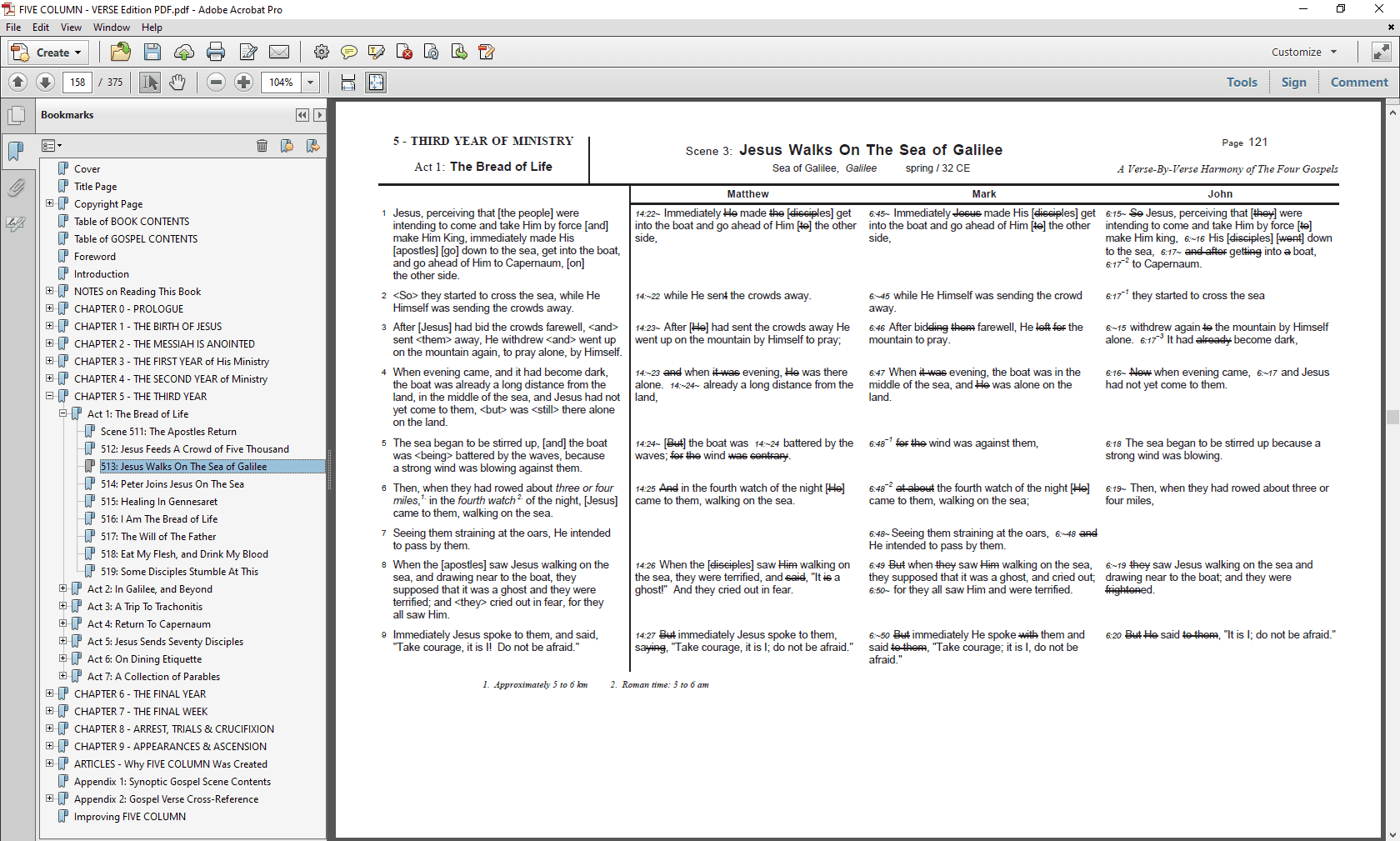The height and width of the screenshot is (841, 1400).
Task: Delete selected bookmark with trash icon
Action: [262, 146]
